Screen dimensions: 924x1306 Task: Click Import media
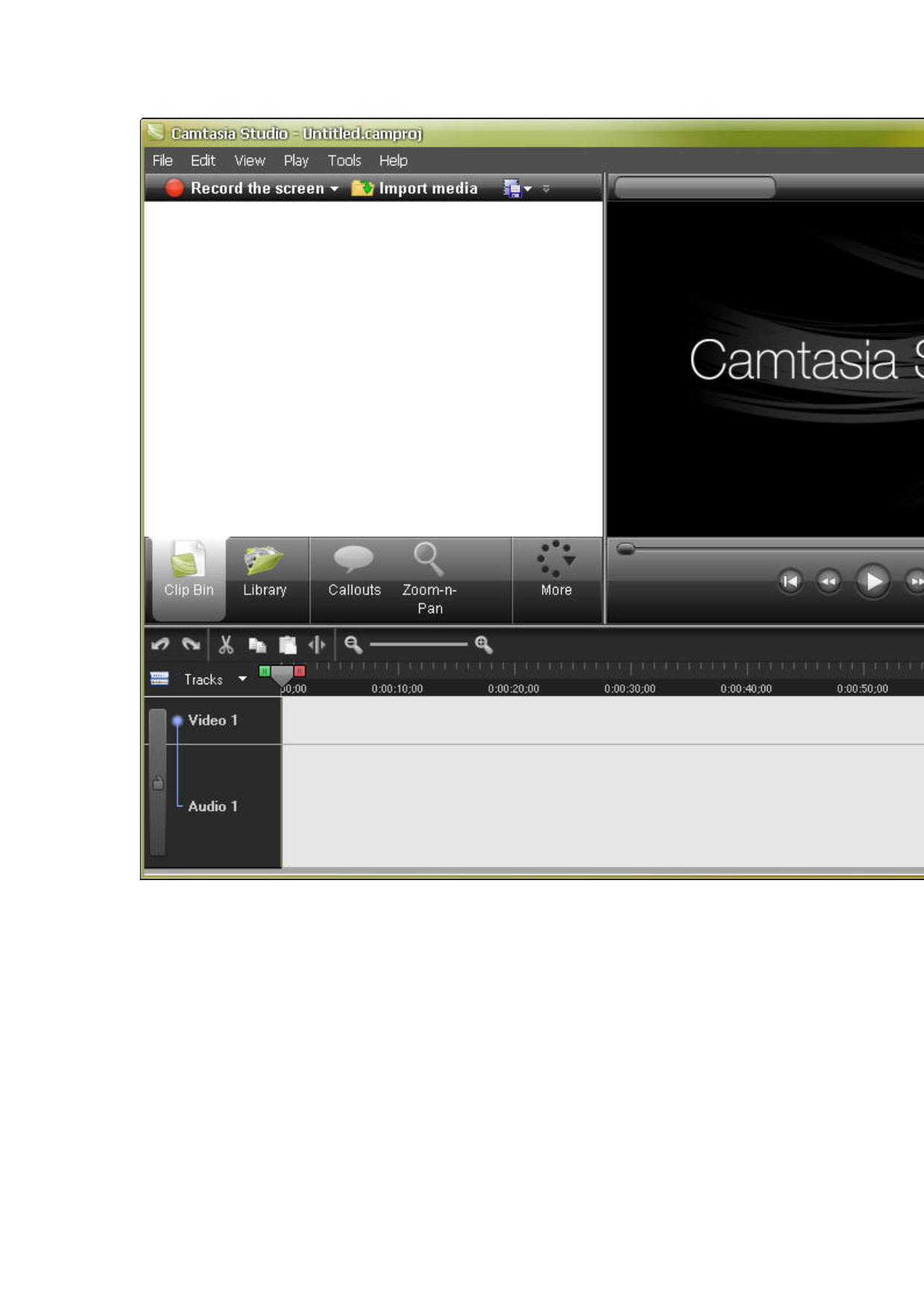point(415,188)
